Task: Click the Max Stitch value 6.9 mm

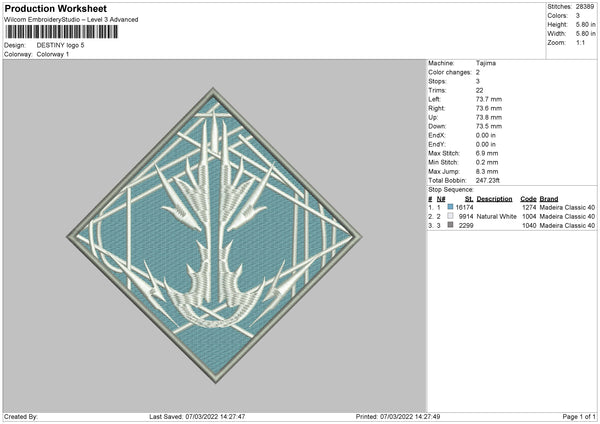Action: coord(487,153)
